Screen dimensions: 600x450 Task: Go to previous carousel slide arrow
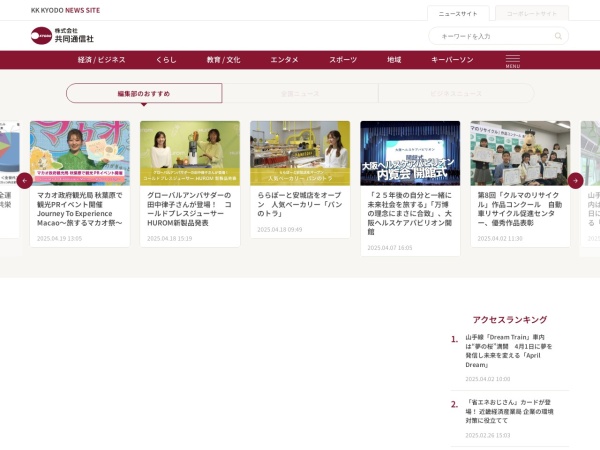click(x=25, y=181)
